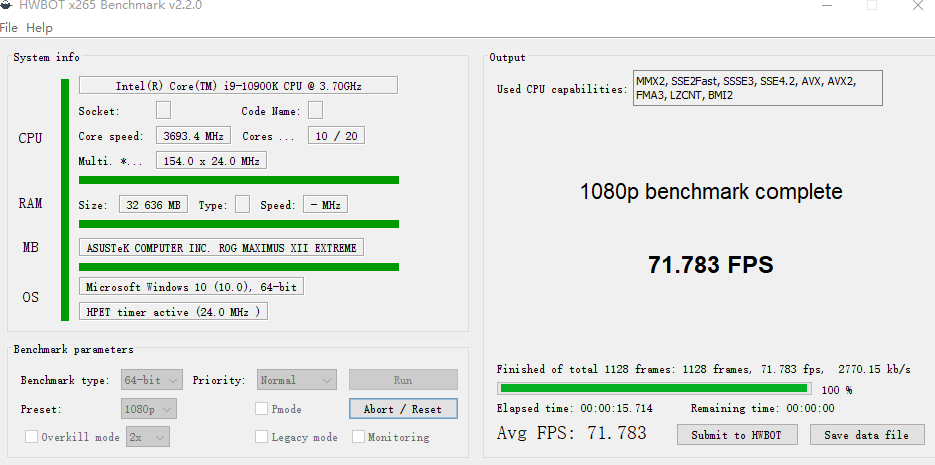Image resolution: width=935 pixels, height=465 pixels.
Task: Enable the Legacy mode checkbox
Action: coord(261,437)
